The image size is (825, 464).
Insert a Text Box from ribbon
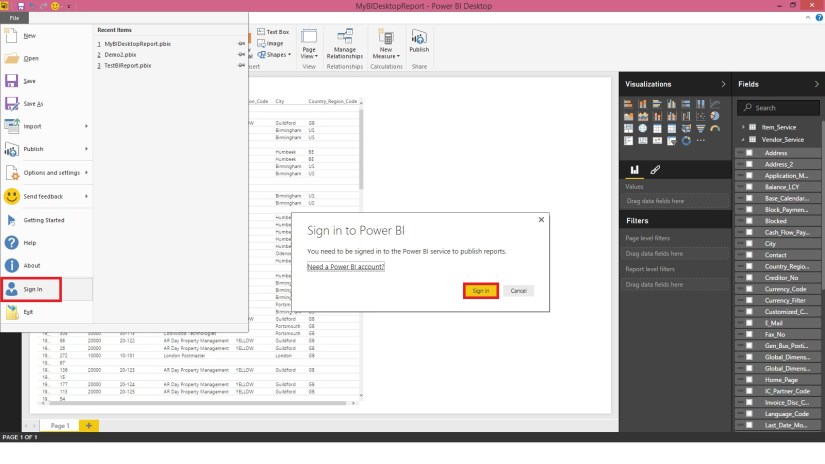point(273,32)
